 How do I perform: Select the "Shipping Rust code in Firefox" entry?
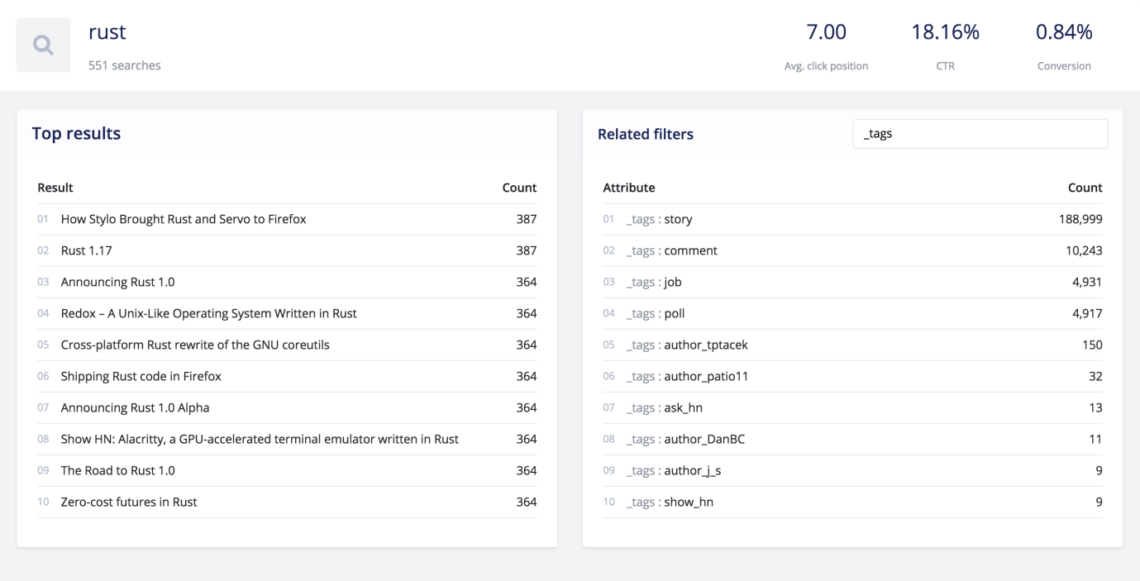[x=131, y=376]
